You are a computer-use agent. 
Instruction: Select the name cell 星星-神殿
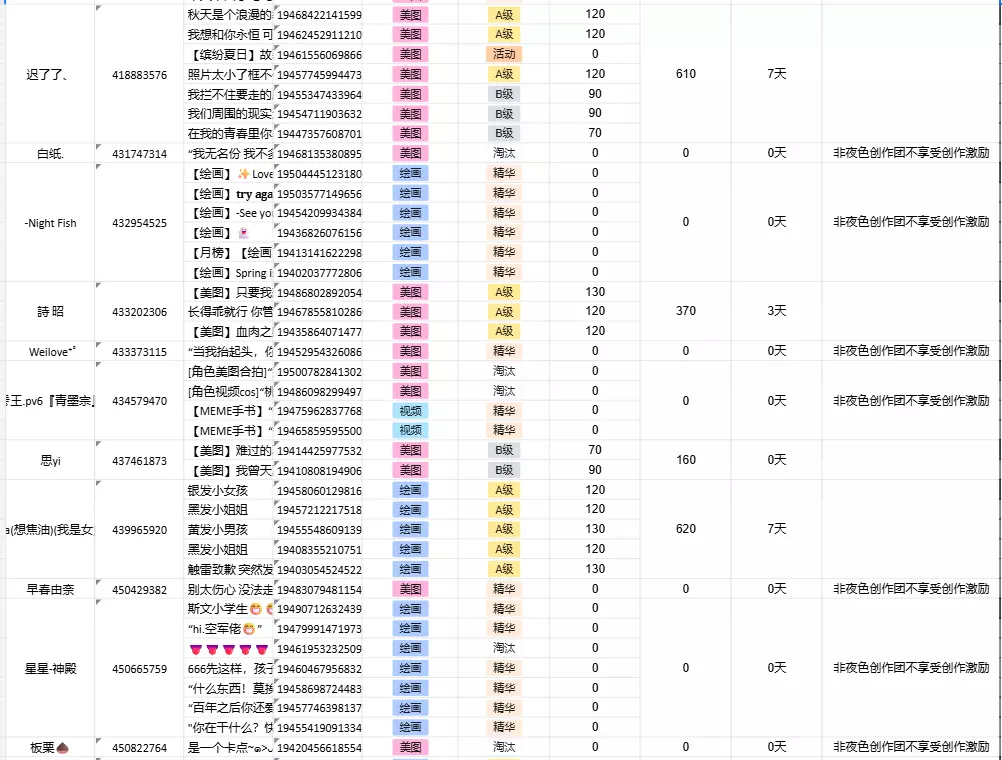tap(50, 669)
